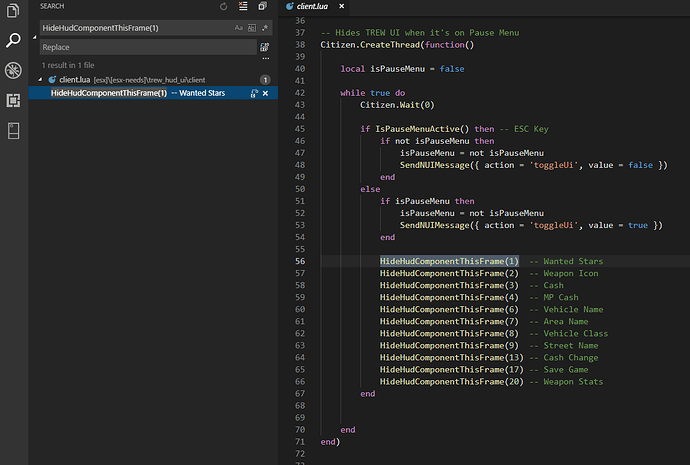Click highlighted HideHudComponentThisFrame(1) in editor
This screenshot has width=690, height=465.
(449, 261)
